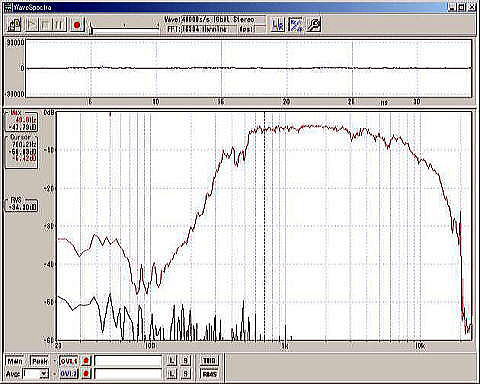Capture overlay 2 using its red dot button
The width and height of the screenshot is (480, 384).
point(86,374)
